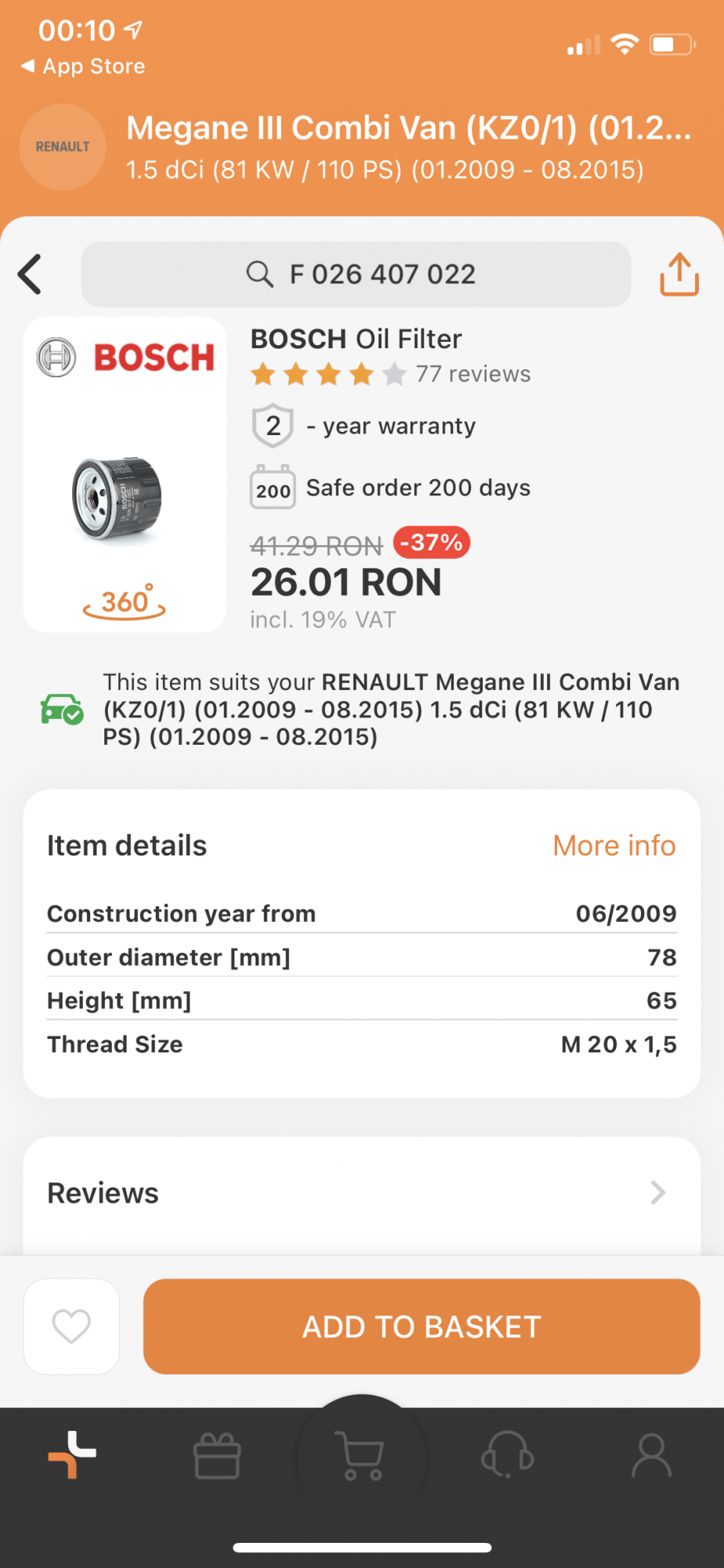This screenshot has width=724, height=1568.
Task: Tap the More info link
Action: coord(614,846)
